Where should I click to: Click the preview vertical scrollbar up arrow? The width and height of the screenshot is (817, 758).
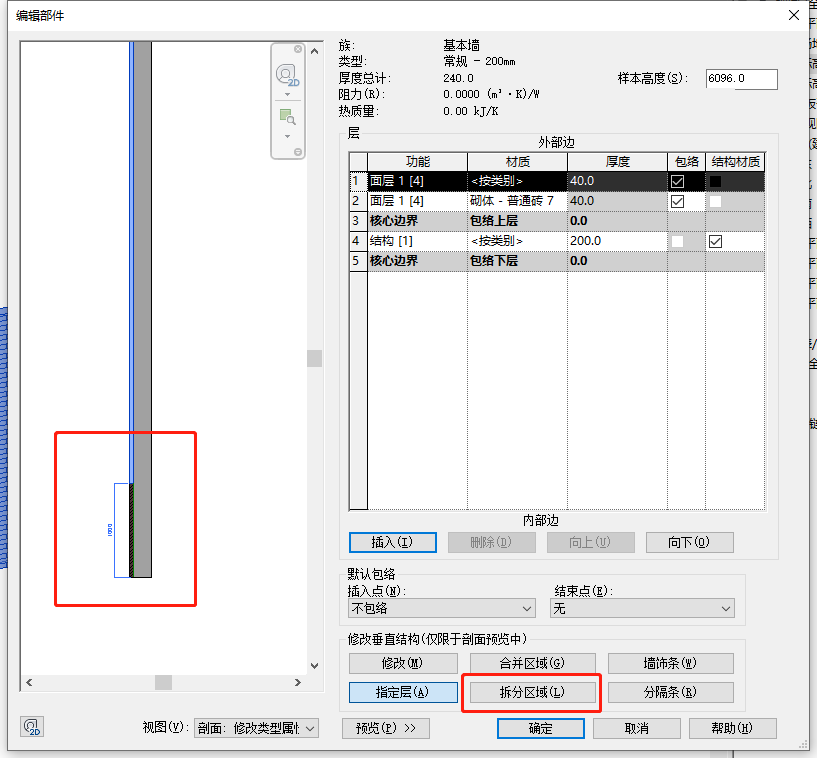[314, 51]
